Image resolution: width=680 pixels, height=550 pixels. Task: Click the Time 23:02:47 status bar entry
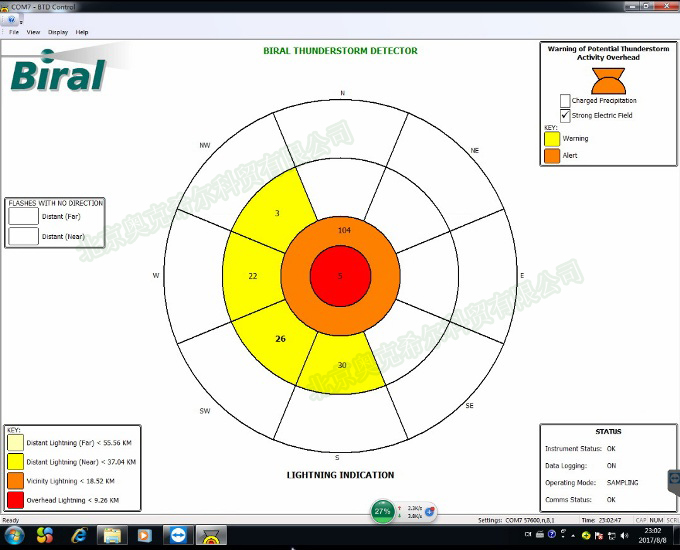601,520
